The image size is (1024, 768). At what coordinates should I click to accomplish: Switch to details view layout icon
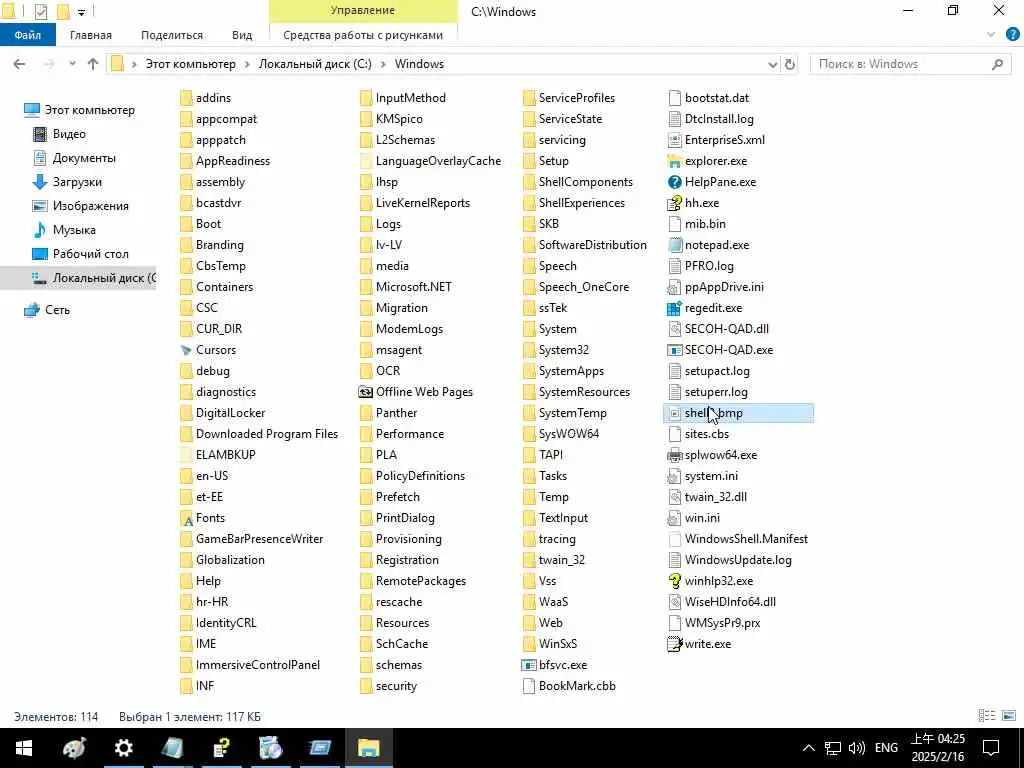(986, 716)
